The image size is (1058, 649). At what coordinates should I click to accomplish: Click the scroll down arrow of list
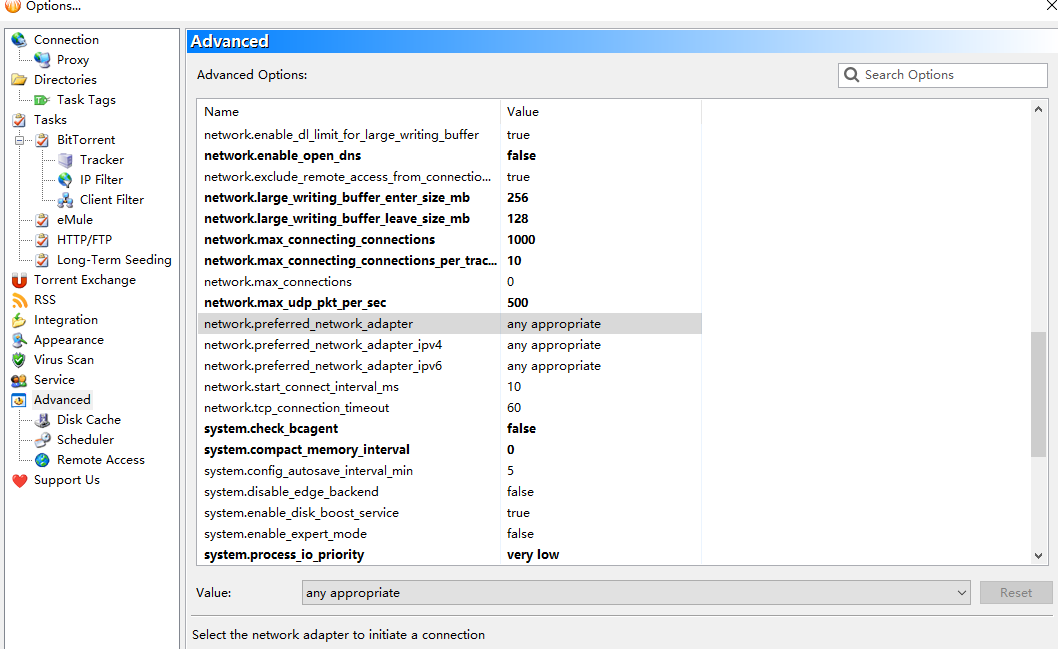tap(1039, 556)
